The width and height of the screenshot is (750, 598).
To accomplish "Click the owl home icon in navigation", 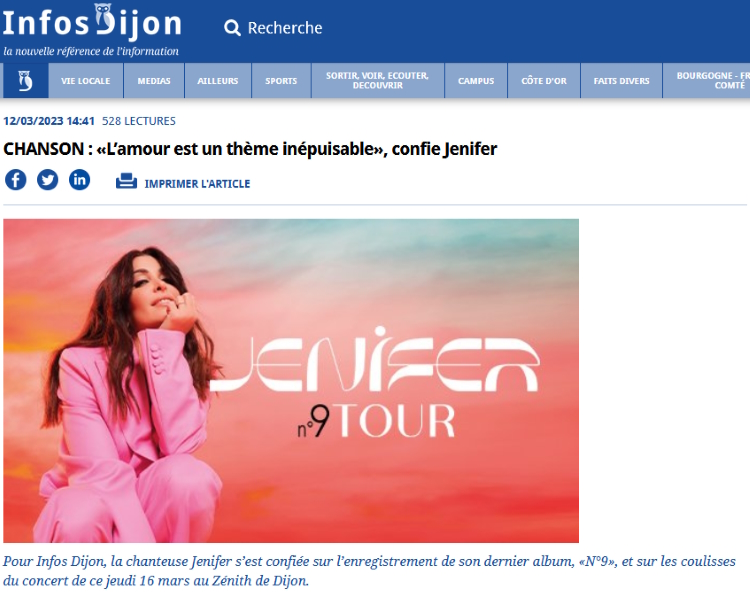I will tap(25, 80).
